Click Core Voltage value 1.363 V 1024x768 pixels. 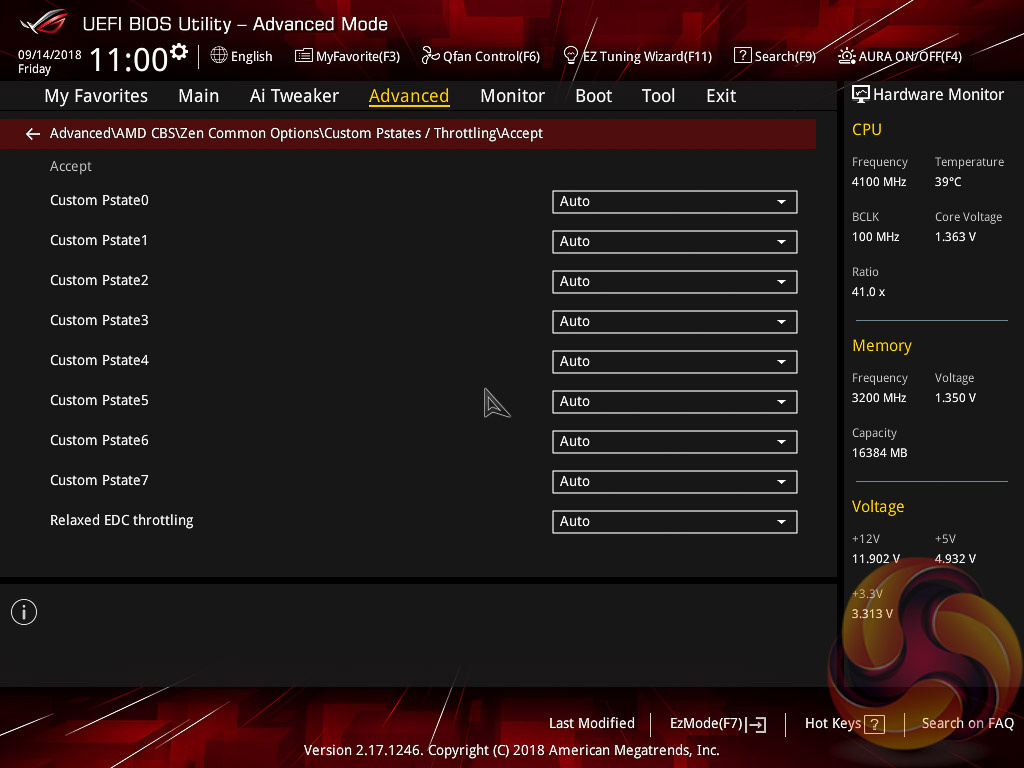[x=955, y=236]
